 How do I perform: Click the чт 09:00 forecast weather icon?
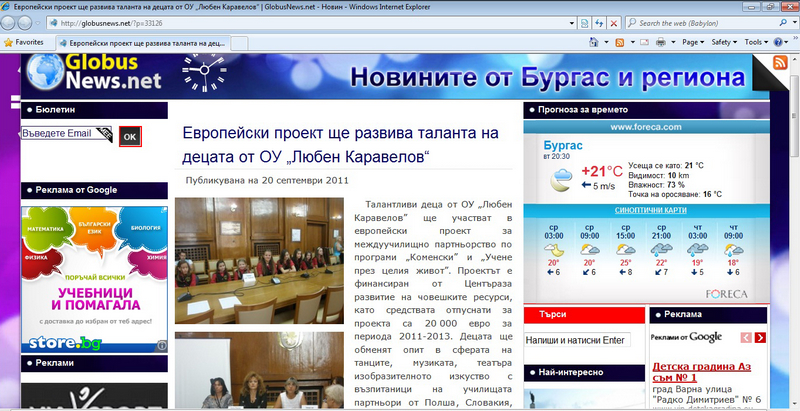[x=733, y=250]
